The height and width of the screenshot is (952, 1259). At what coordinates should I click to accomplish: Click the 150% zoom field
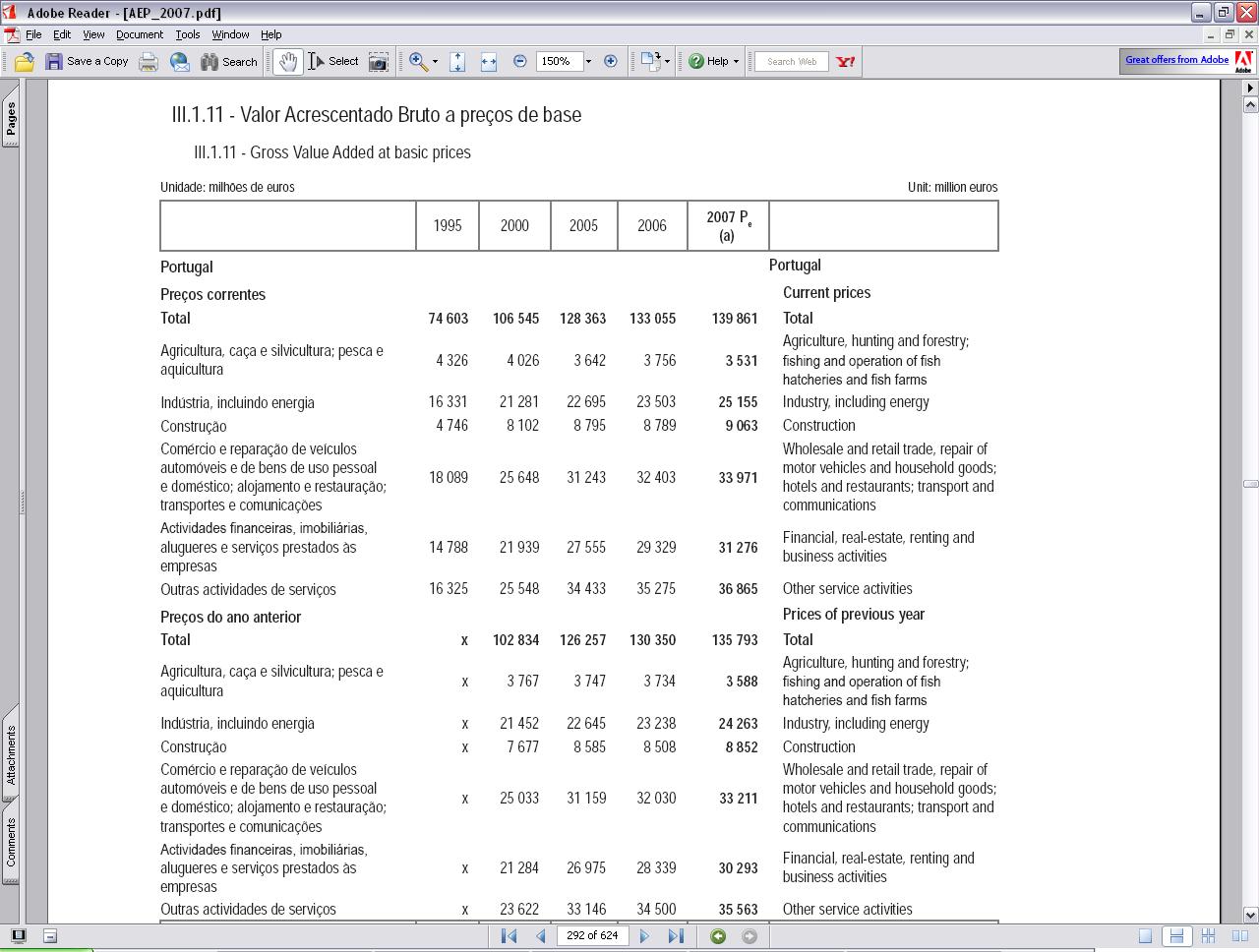click(x=559, y=61)
